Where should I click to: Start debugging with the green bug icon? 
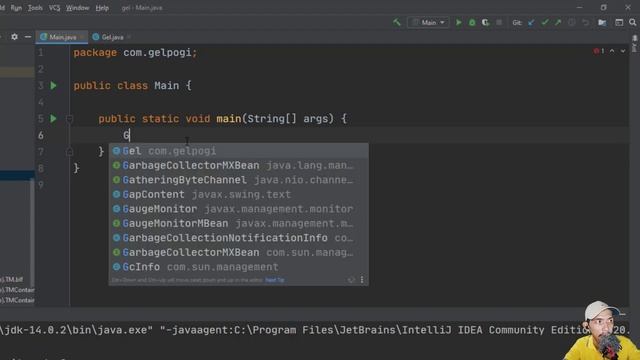point(472,22)
